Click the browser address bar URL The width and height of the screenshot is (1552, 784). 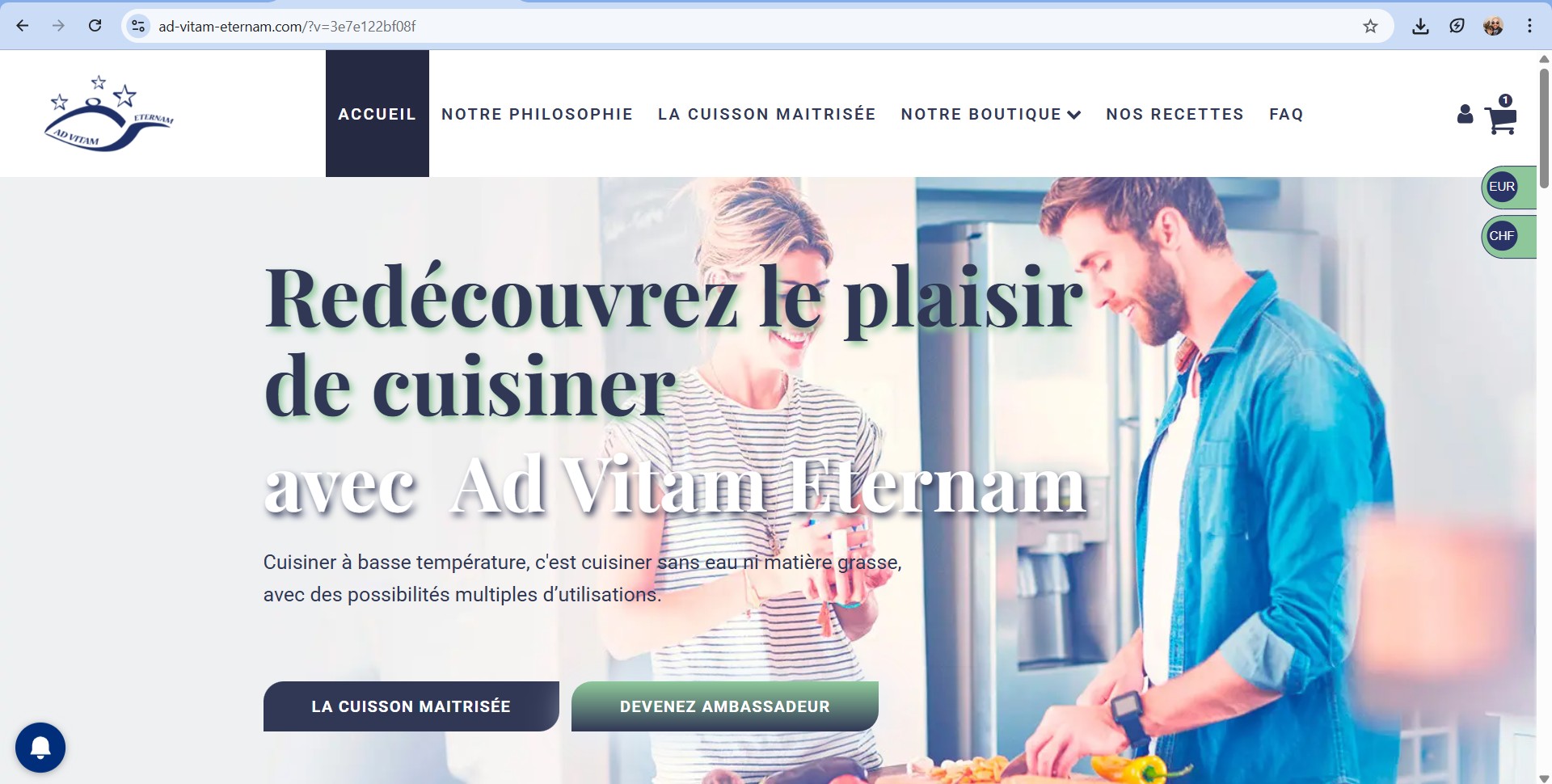287,26
